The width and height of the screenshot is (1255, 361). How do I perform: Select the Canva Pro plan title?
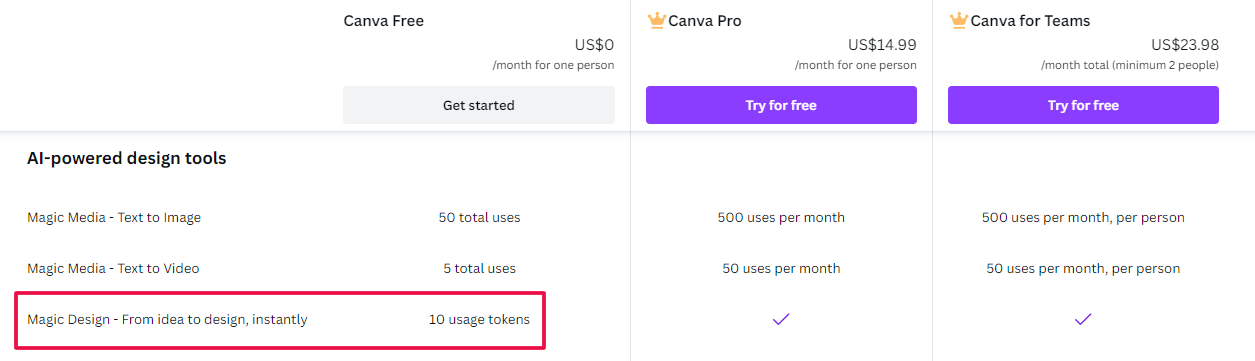705,21
